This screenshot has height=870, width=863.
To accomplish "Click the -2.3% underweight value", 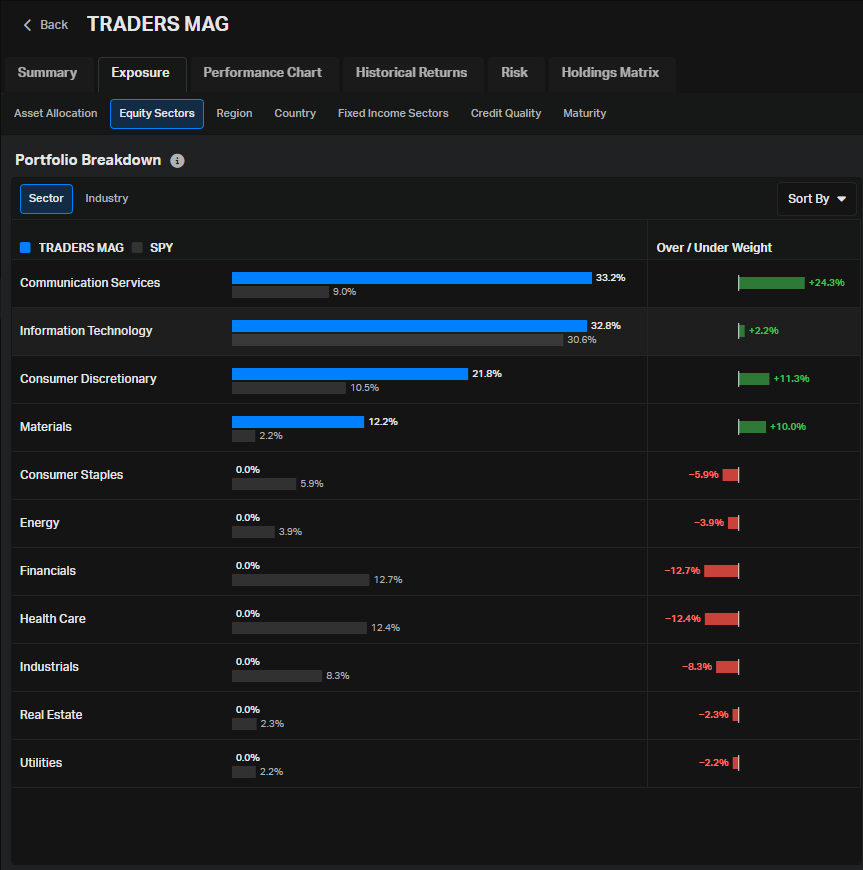I will point(714,715).
